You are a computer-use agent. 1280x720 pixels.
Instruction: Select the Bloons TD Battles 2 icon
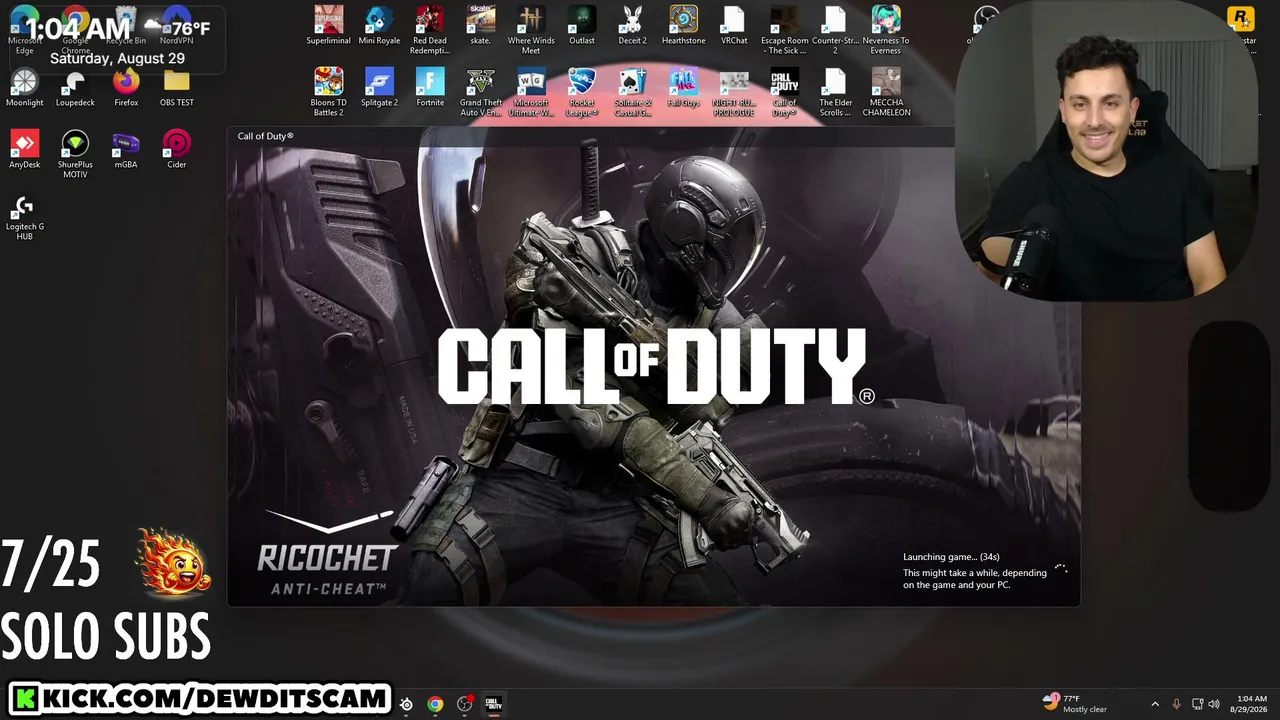click(328, 92)
